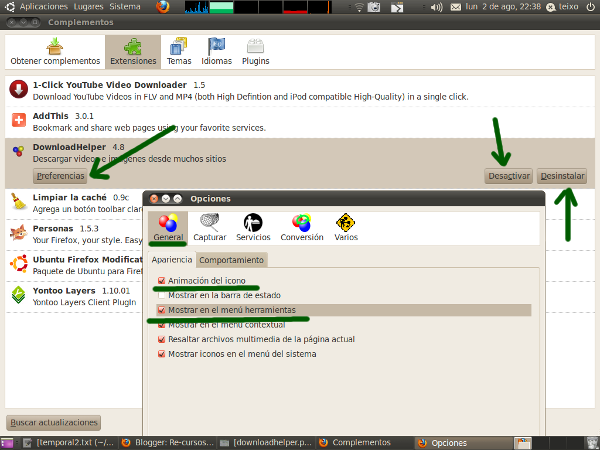Select Ubuntu Firefox Modifications icon

coord(18,264)
